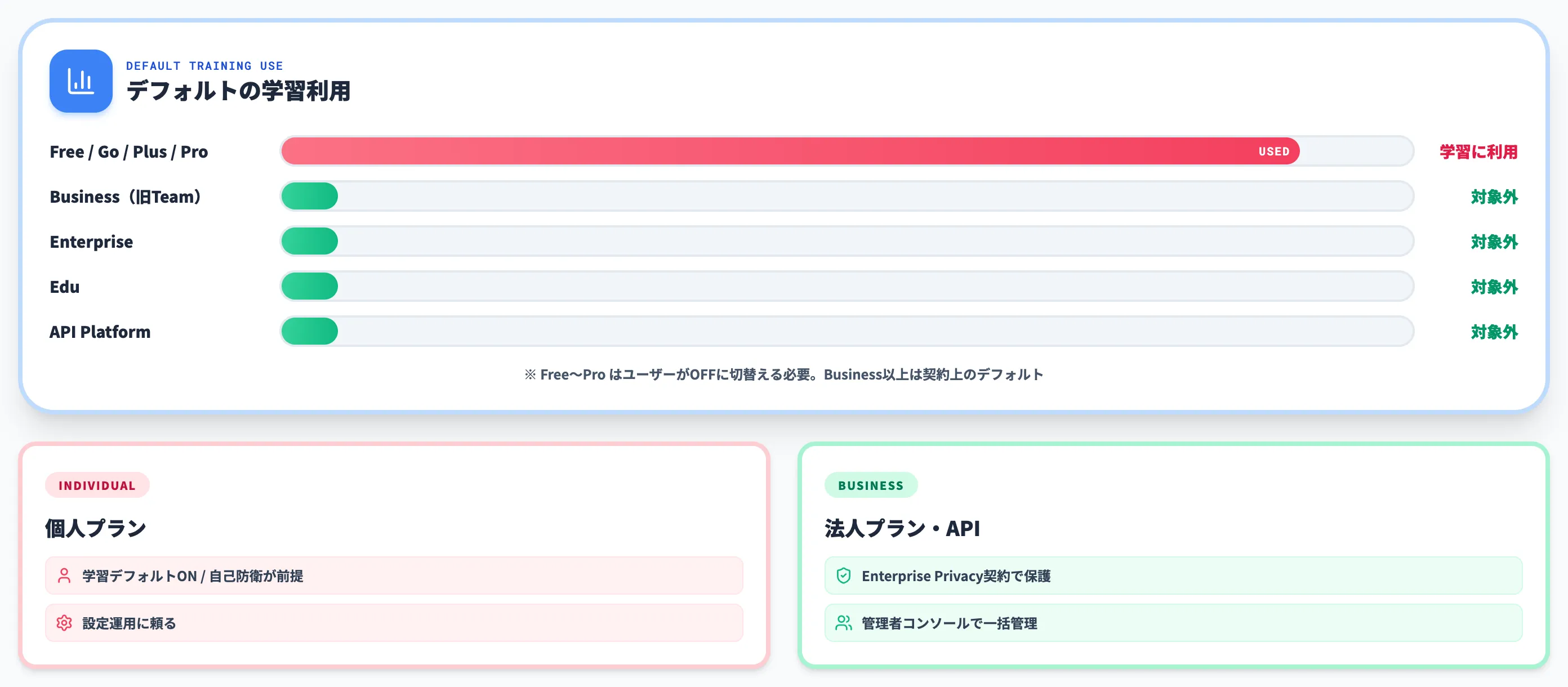Screen dimensions: 1568x687
Task: Click the green API Platform progress bar
Action: 310,331
